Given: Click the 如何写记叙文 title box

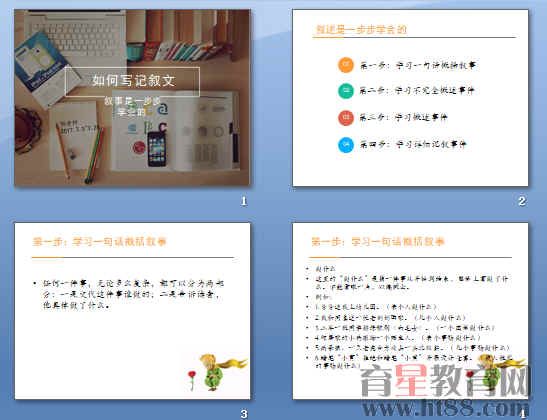Looking at the screenshot, I should click(x=133, y=81).
